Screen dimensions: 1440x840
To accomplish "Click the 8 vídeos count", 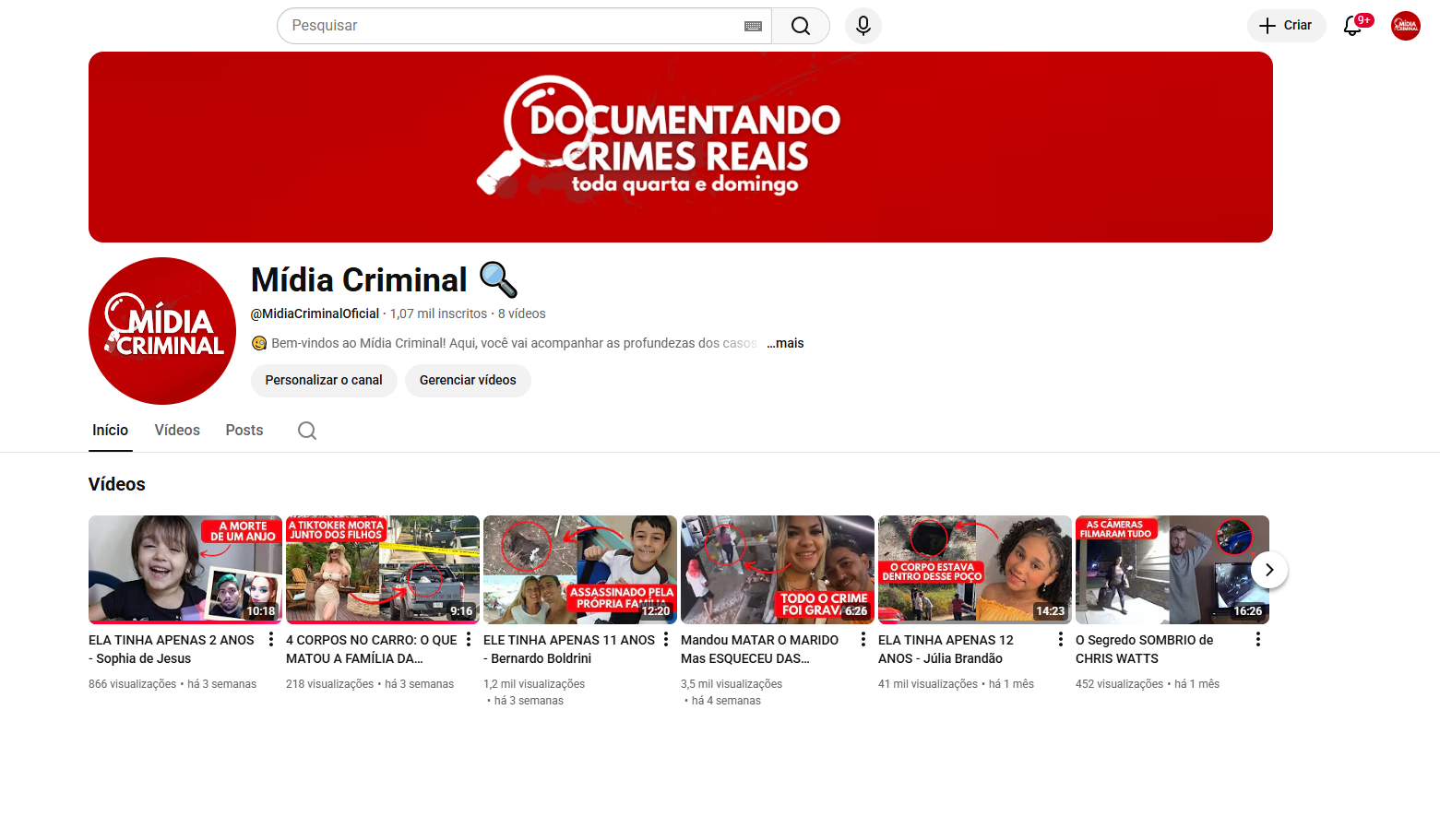I will [522, 314].
